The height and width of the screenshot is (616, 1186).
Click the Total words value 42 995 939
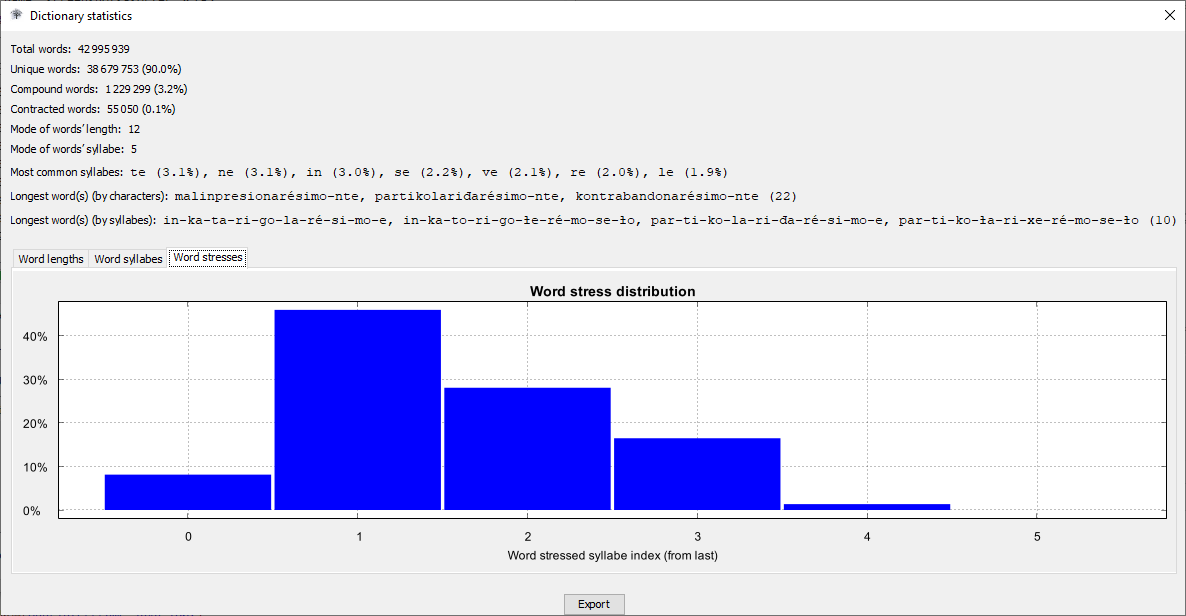[x=104, y=49]
